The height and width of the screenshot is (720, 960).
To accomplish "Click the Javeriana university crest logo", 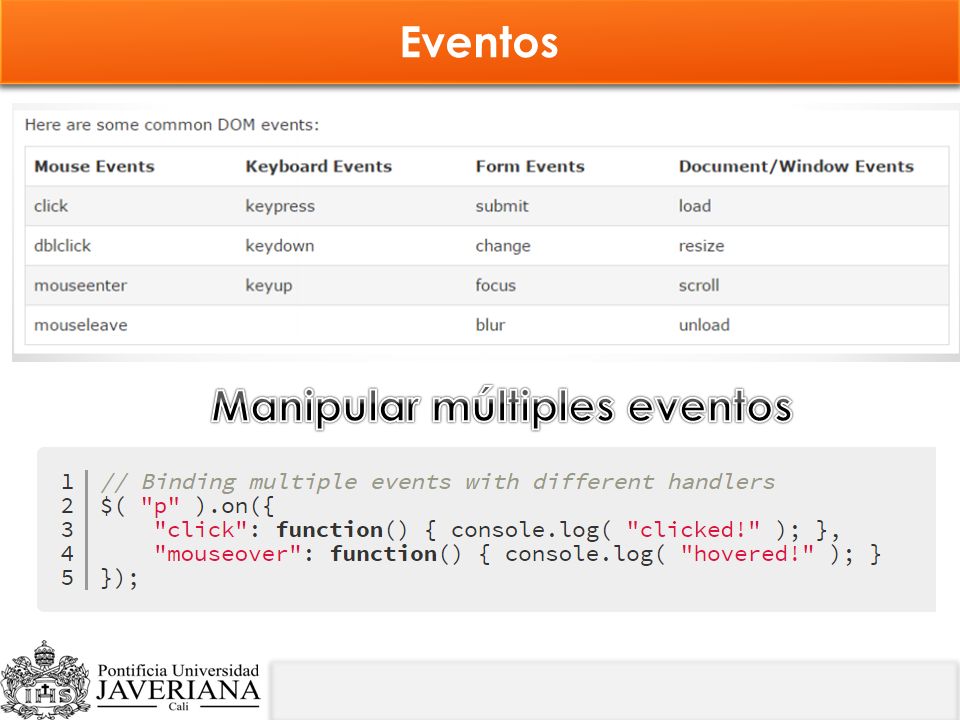I will (45, 680).
